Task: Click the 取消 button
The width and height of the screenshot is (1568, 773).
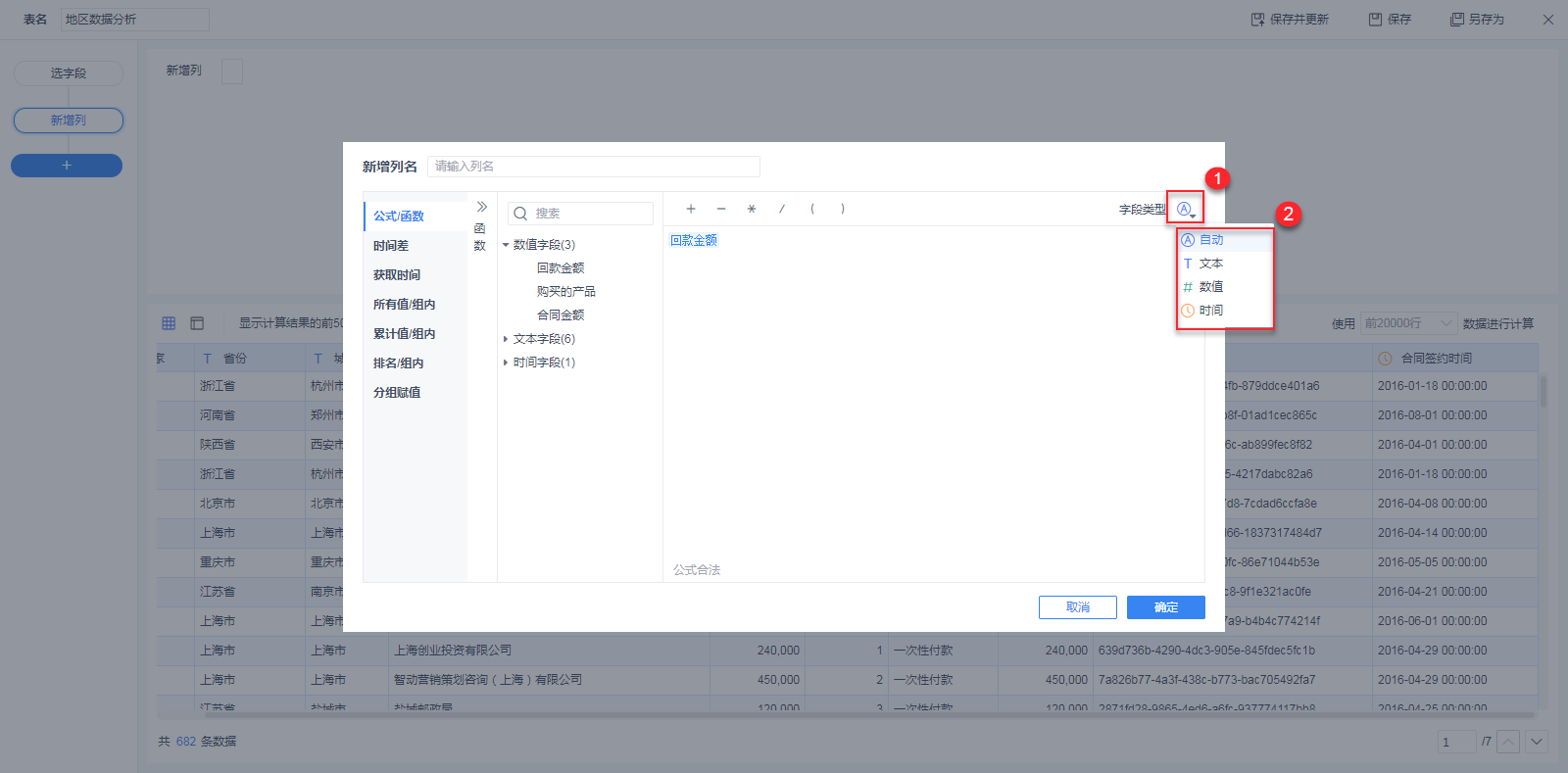Action: [x=1078, y=607]
